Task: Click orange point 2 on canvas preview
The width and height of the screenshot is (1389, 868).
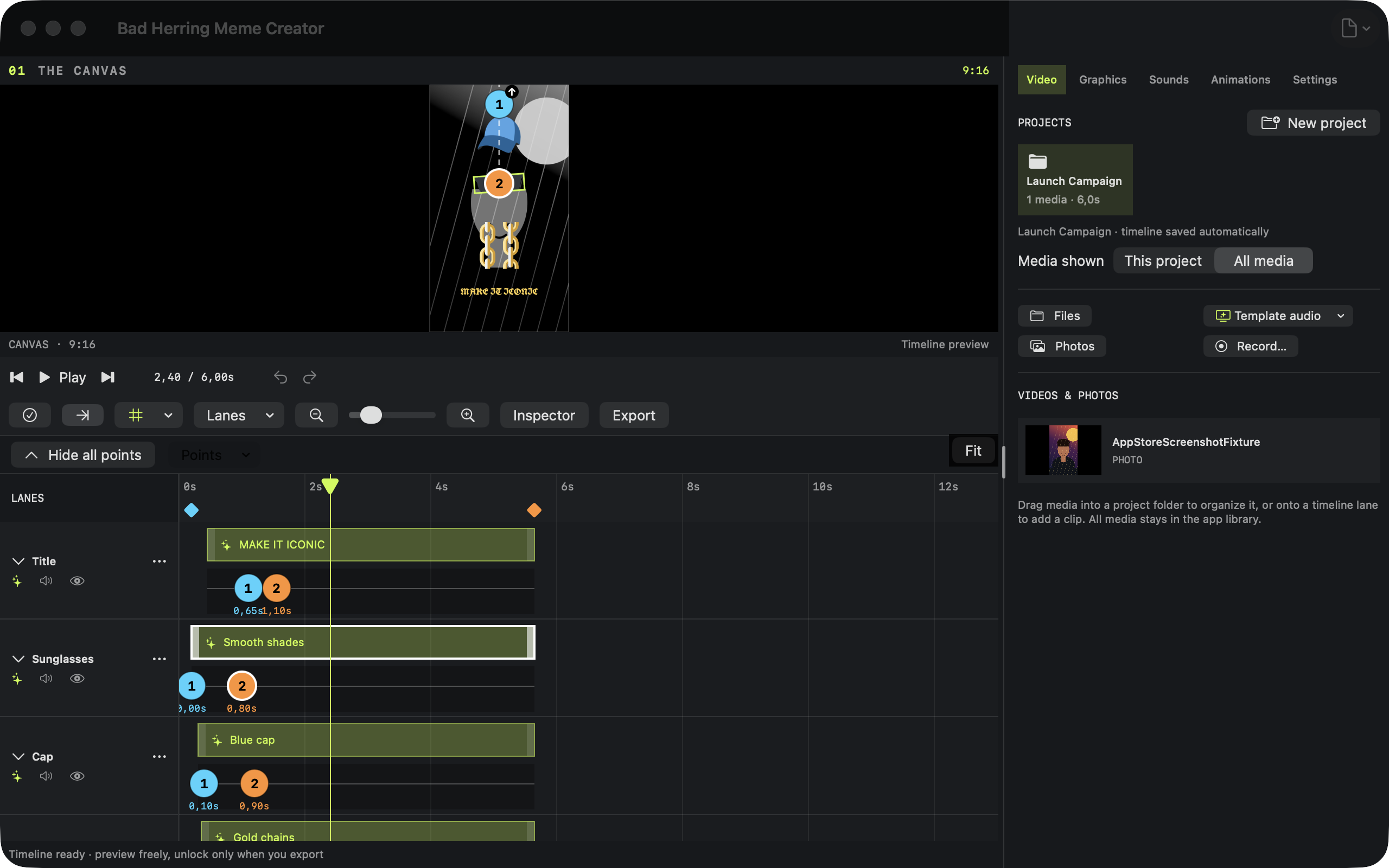Action: click(499, 184)
